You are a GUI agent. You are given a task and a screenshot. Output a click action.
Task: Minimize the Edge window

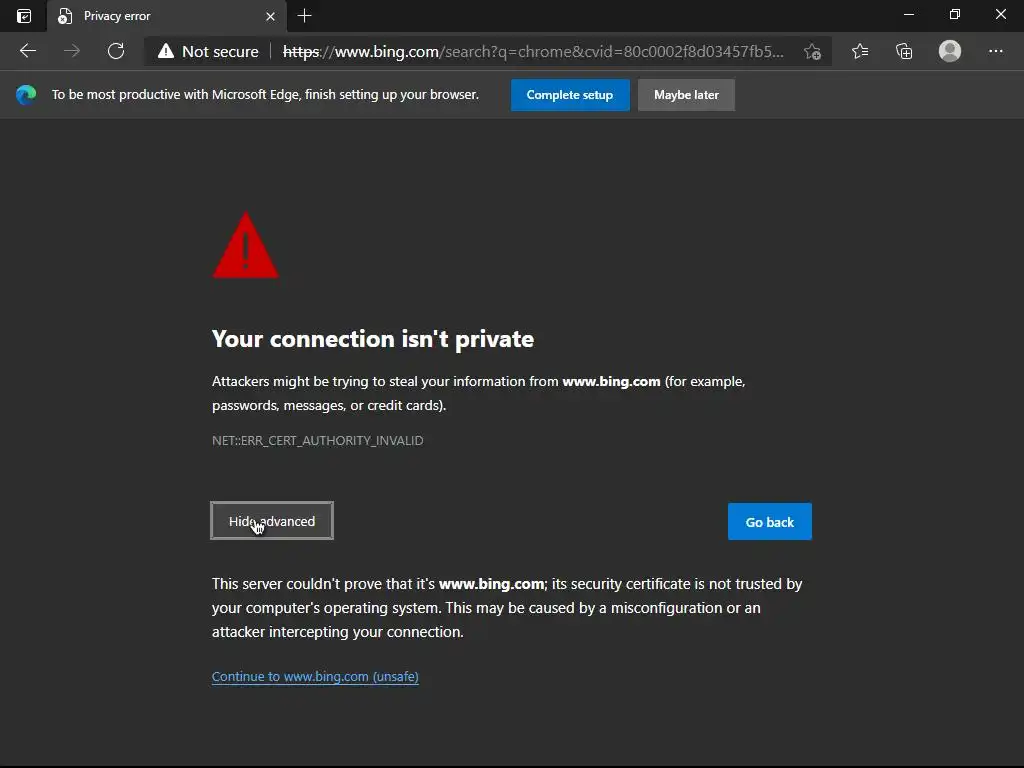point(908,14)
